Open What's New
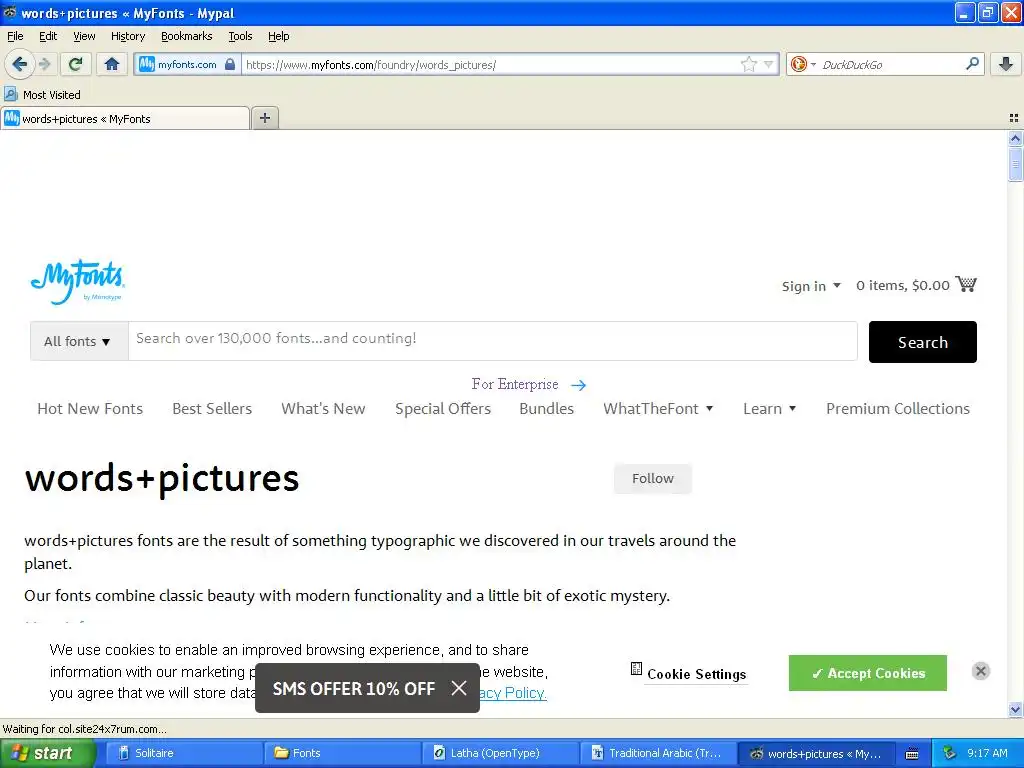 pos(323,409)
